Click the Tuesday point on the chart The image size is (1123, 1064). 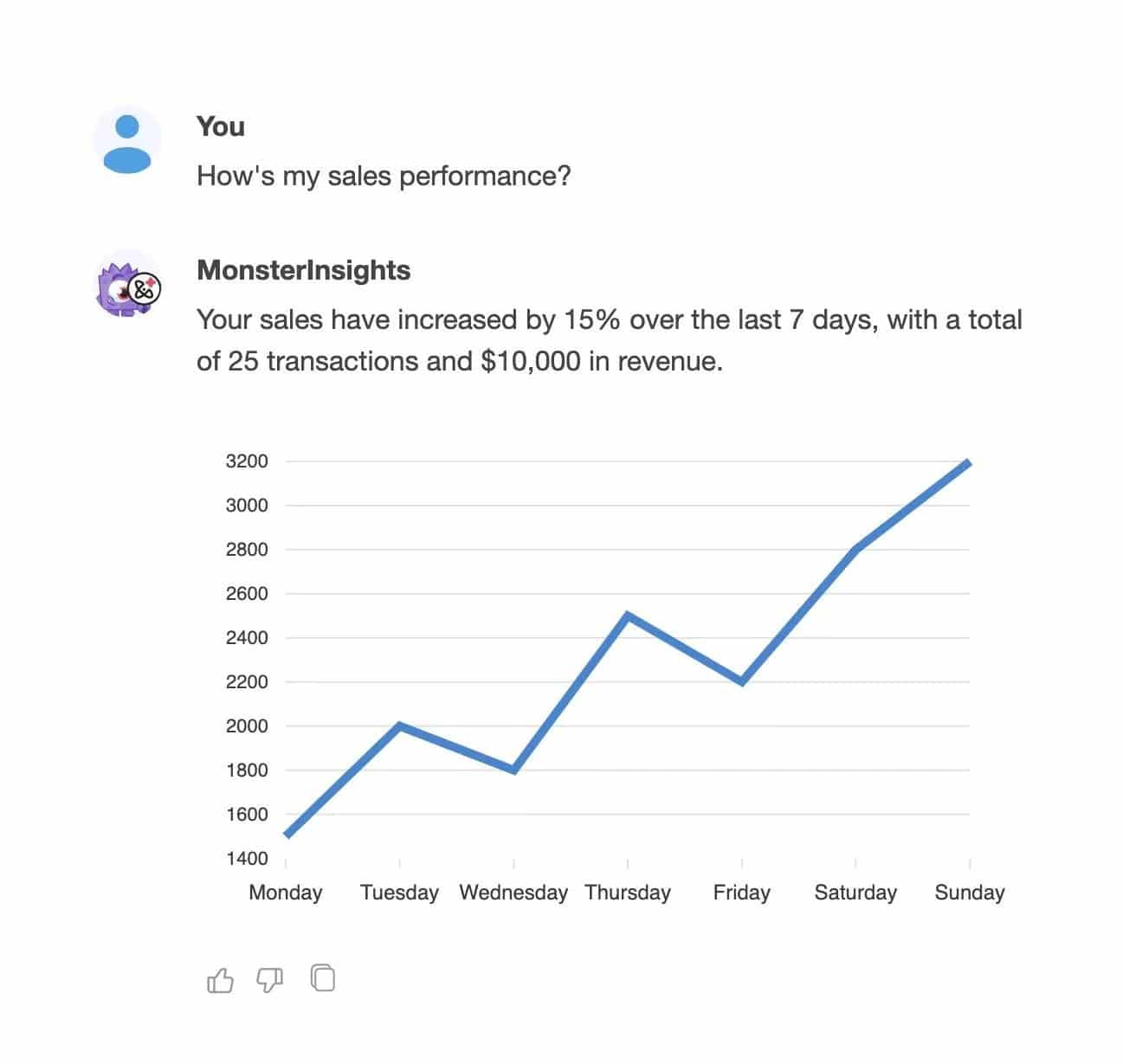point(400,725)
